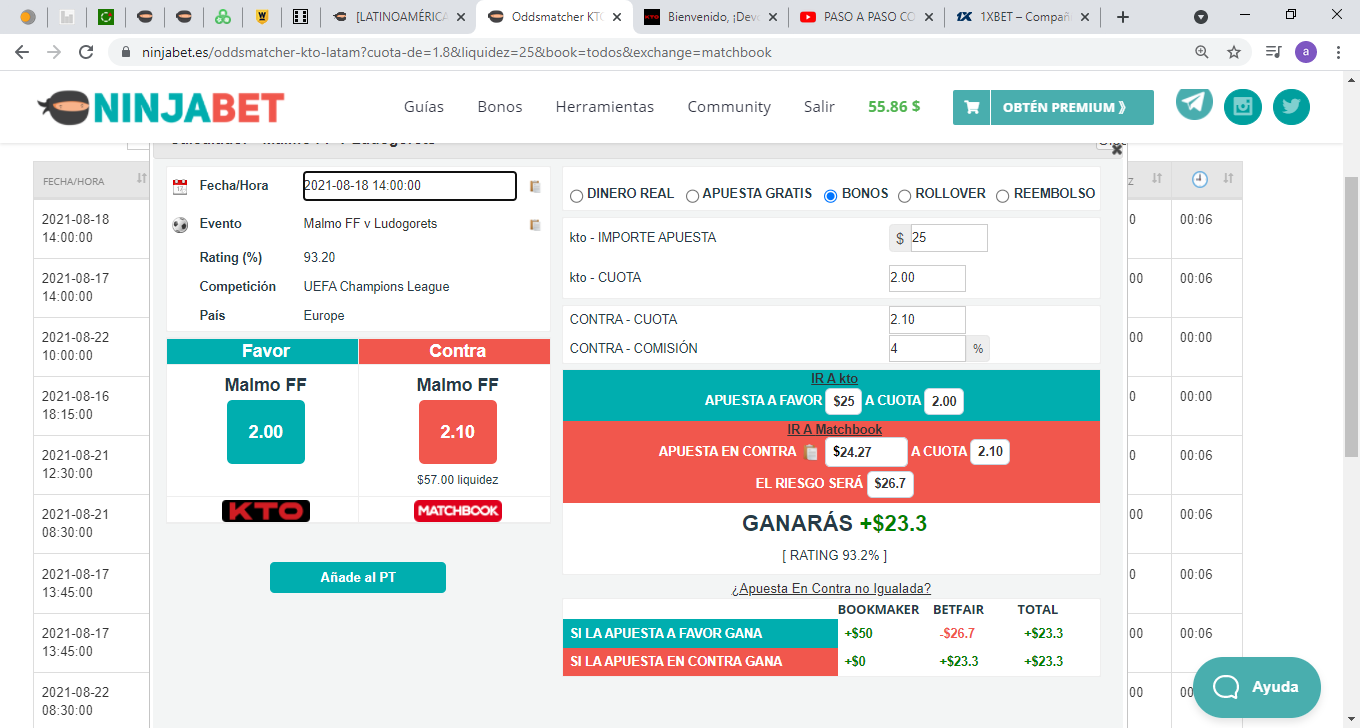Copy the Evento name with clipboard icon

(535, 224)
